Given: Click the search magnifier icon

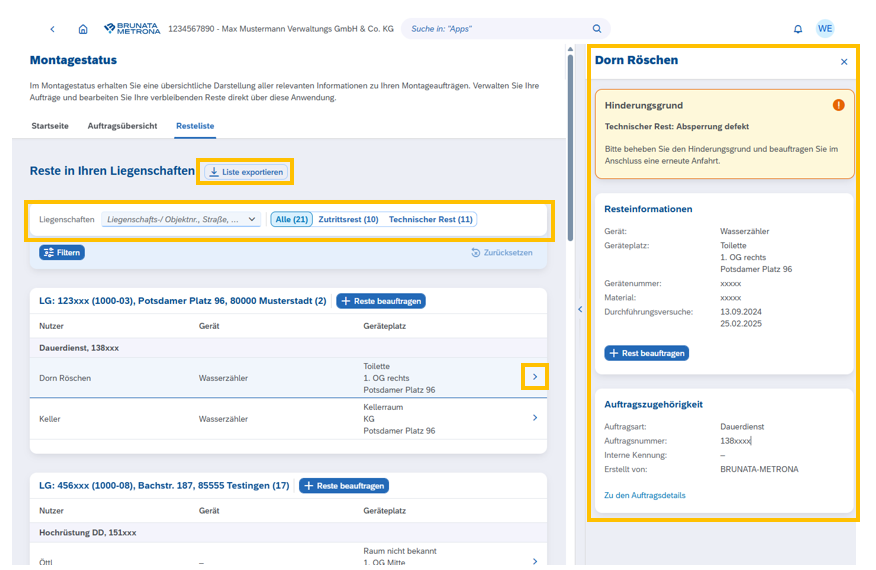Looking at the screenshot, I should click(597, 29).
